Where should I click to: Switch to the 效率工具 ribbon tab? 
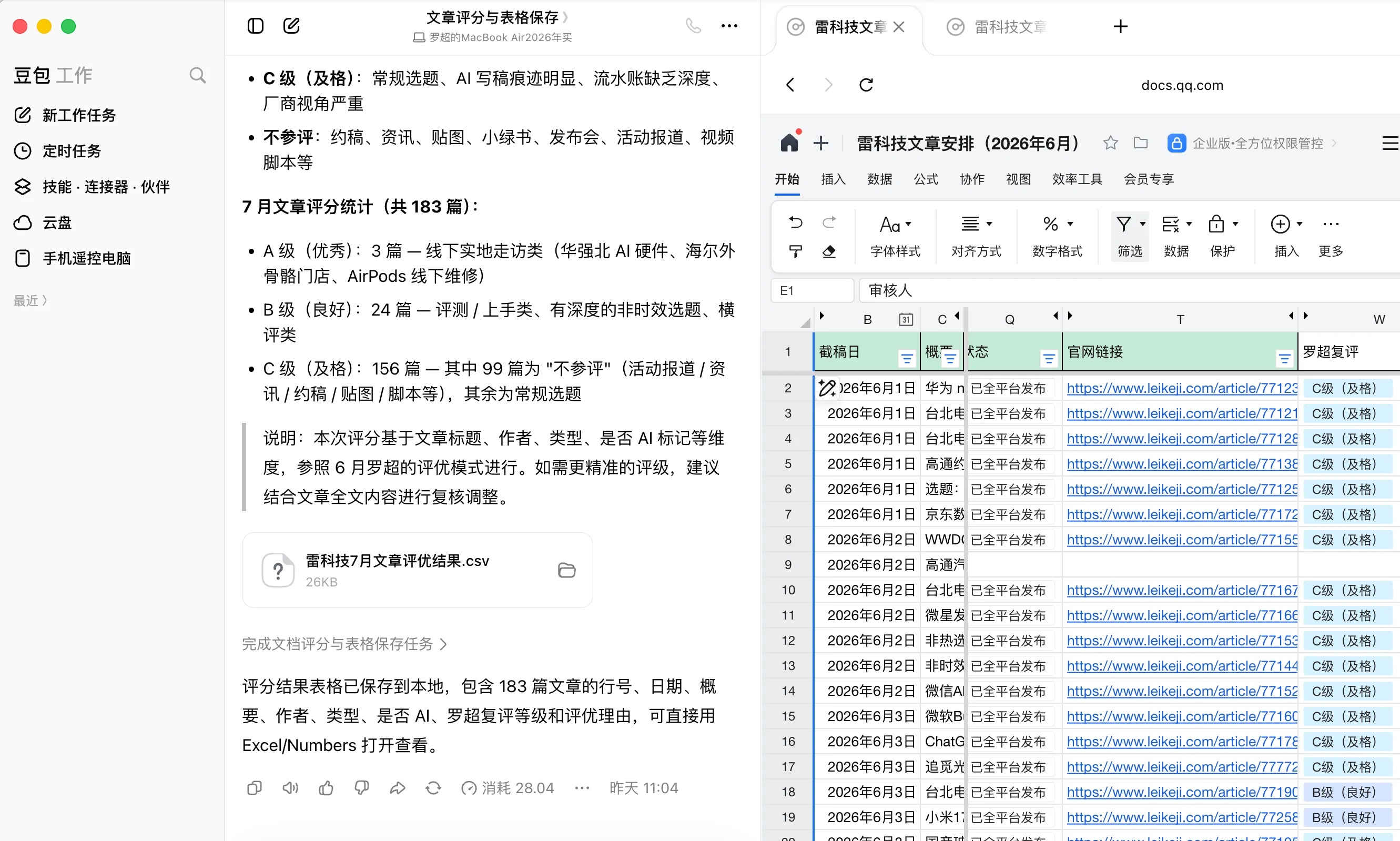click(1077, 179)
